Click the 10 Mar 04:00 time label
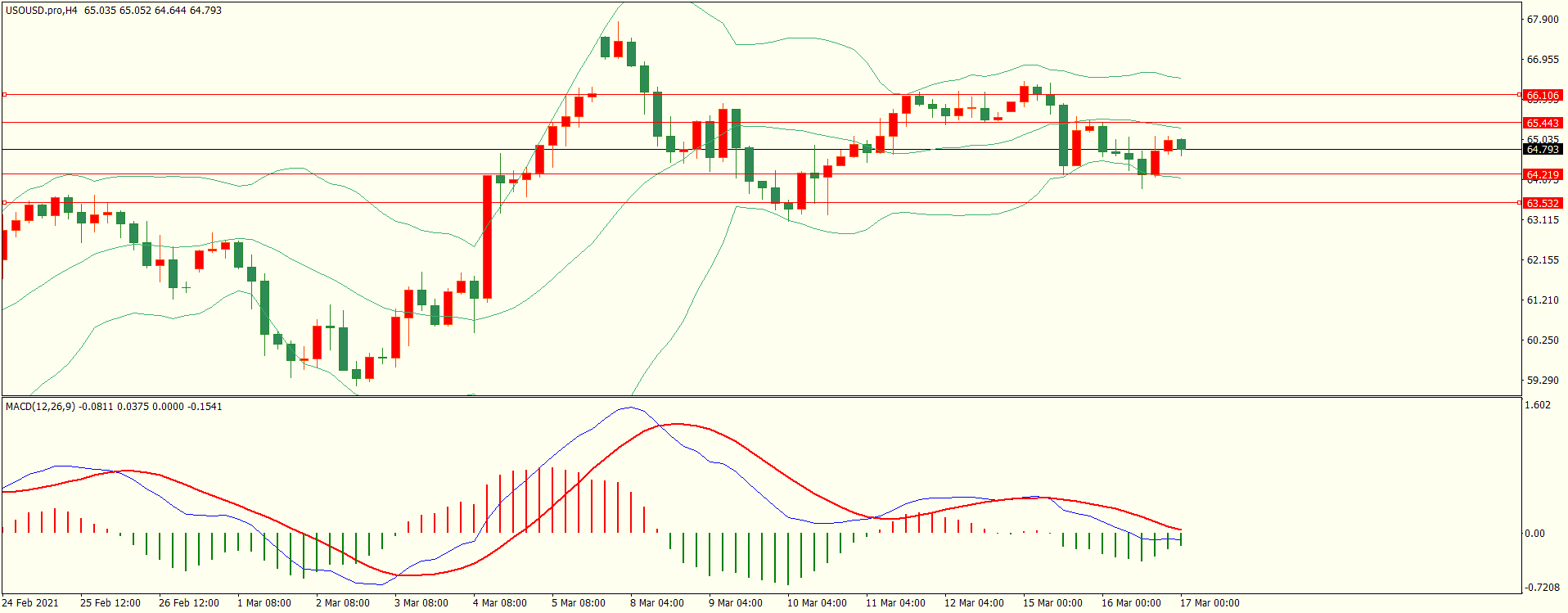The width and height of the screenshot is (1568, 613). pyautogui.click(x=818, y=603)
